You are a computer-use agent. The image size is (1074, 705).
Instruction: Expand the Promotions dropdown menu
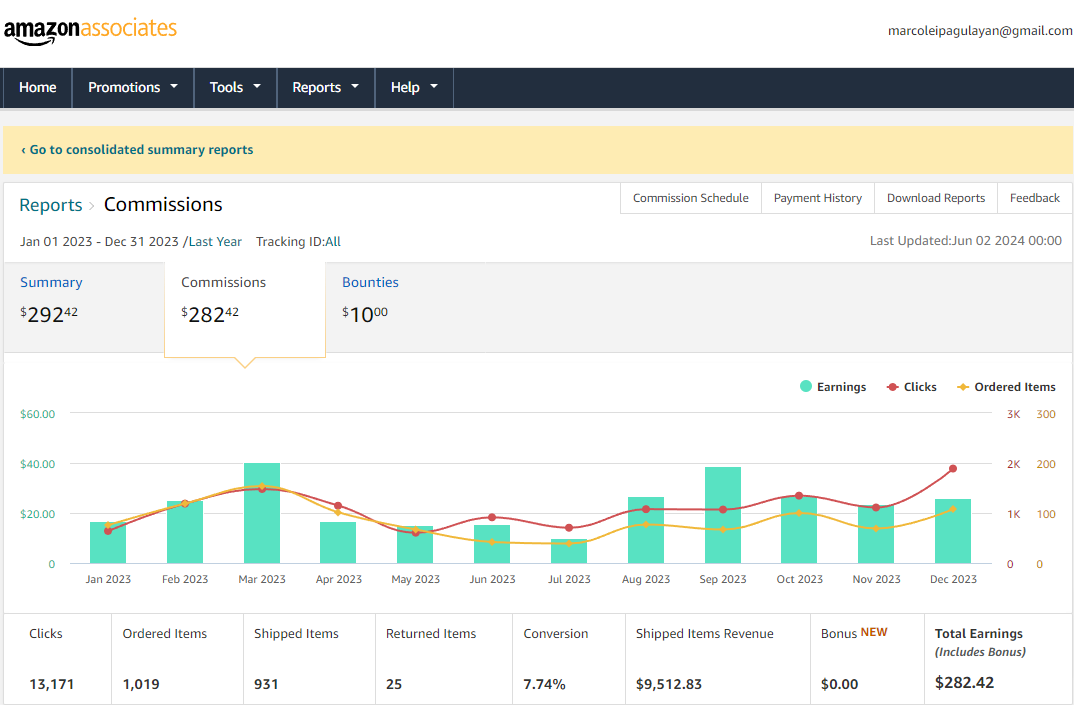pos(133,87)
